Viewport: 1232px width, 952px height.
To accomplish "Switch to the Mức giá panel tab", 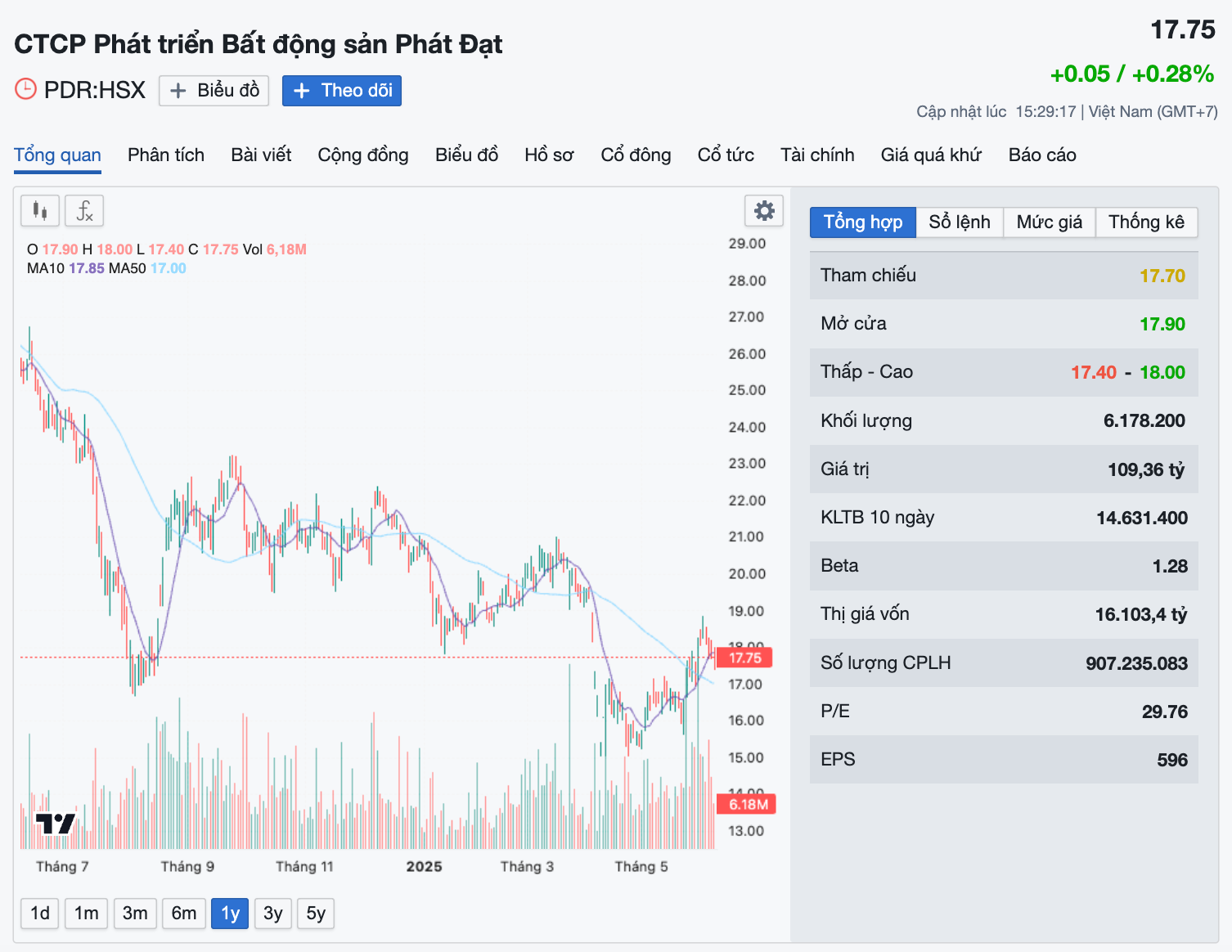I will [x=1050, y=222].
